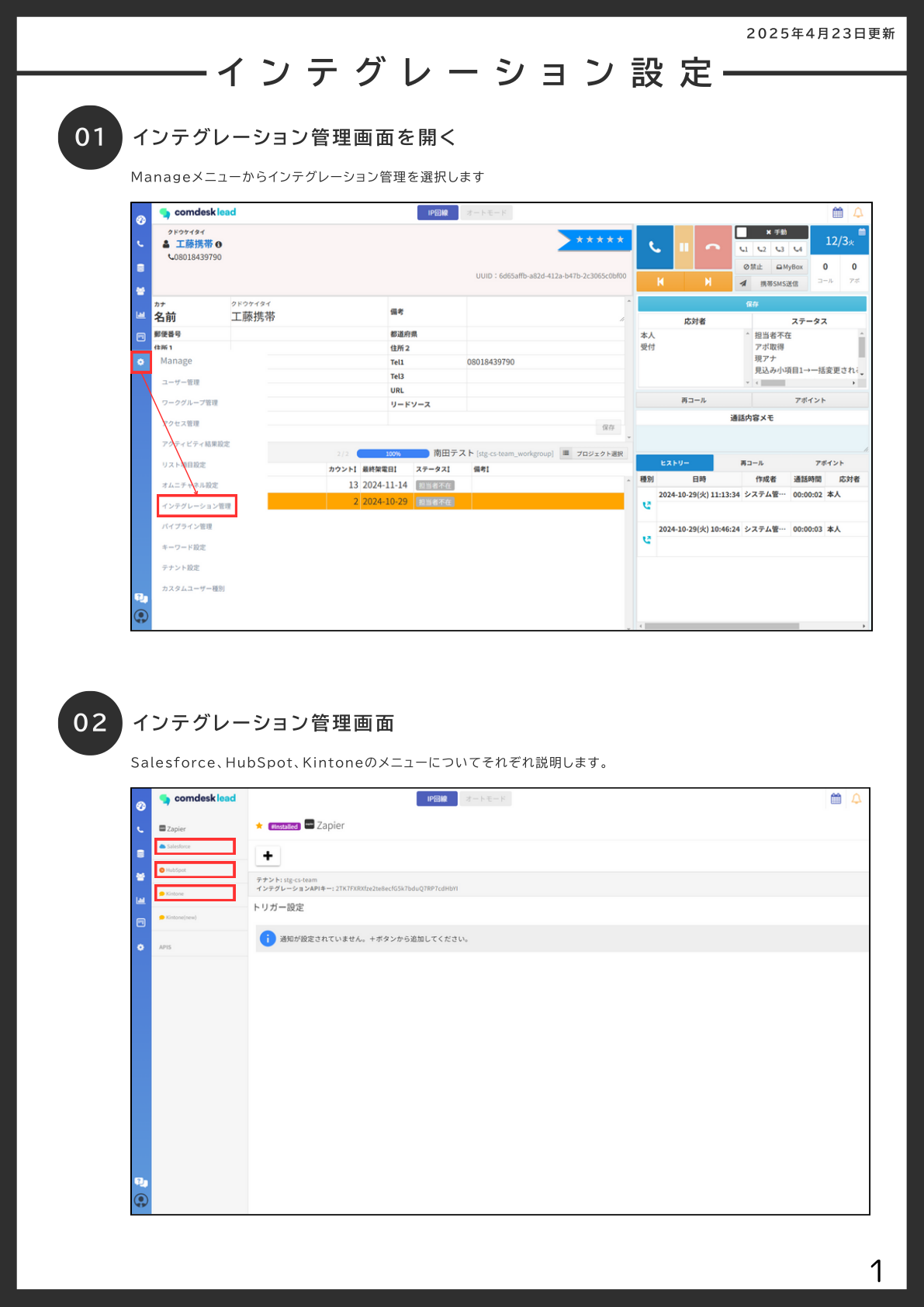Click the Manage gear icon in step 01 sidebar
Image resolution: width=924 pixels, height=1307 pixels.
[x=140, y=361]
